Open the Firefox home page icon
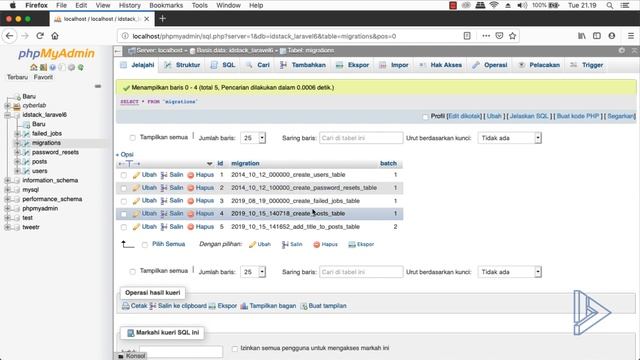This screenshot has height=360, width=640. [55, 36]
